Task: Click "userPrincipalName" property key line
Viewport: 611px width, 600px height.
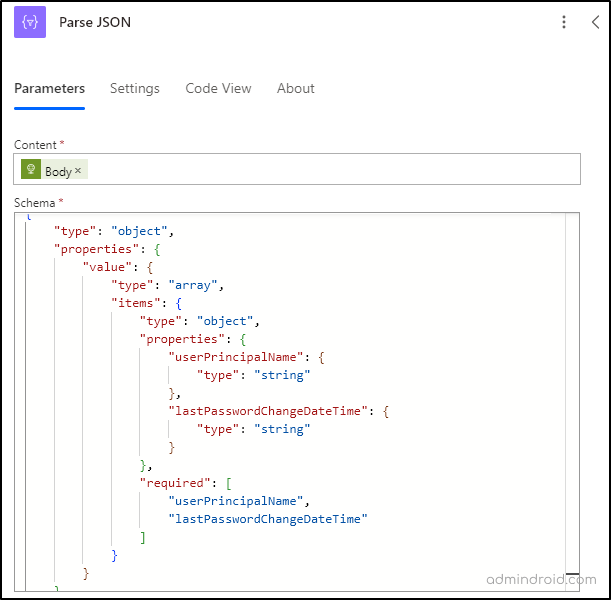Action: coord(246,357)
